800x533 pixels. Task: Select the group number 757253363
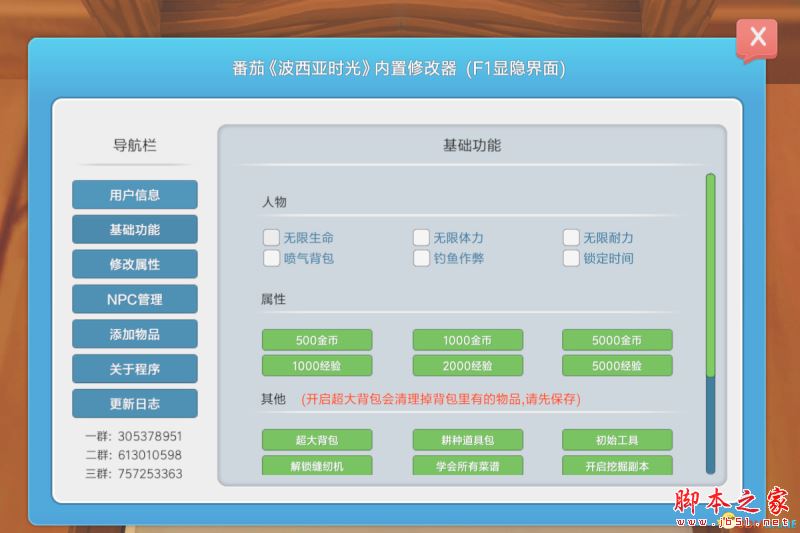click(150, 474)
